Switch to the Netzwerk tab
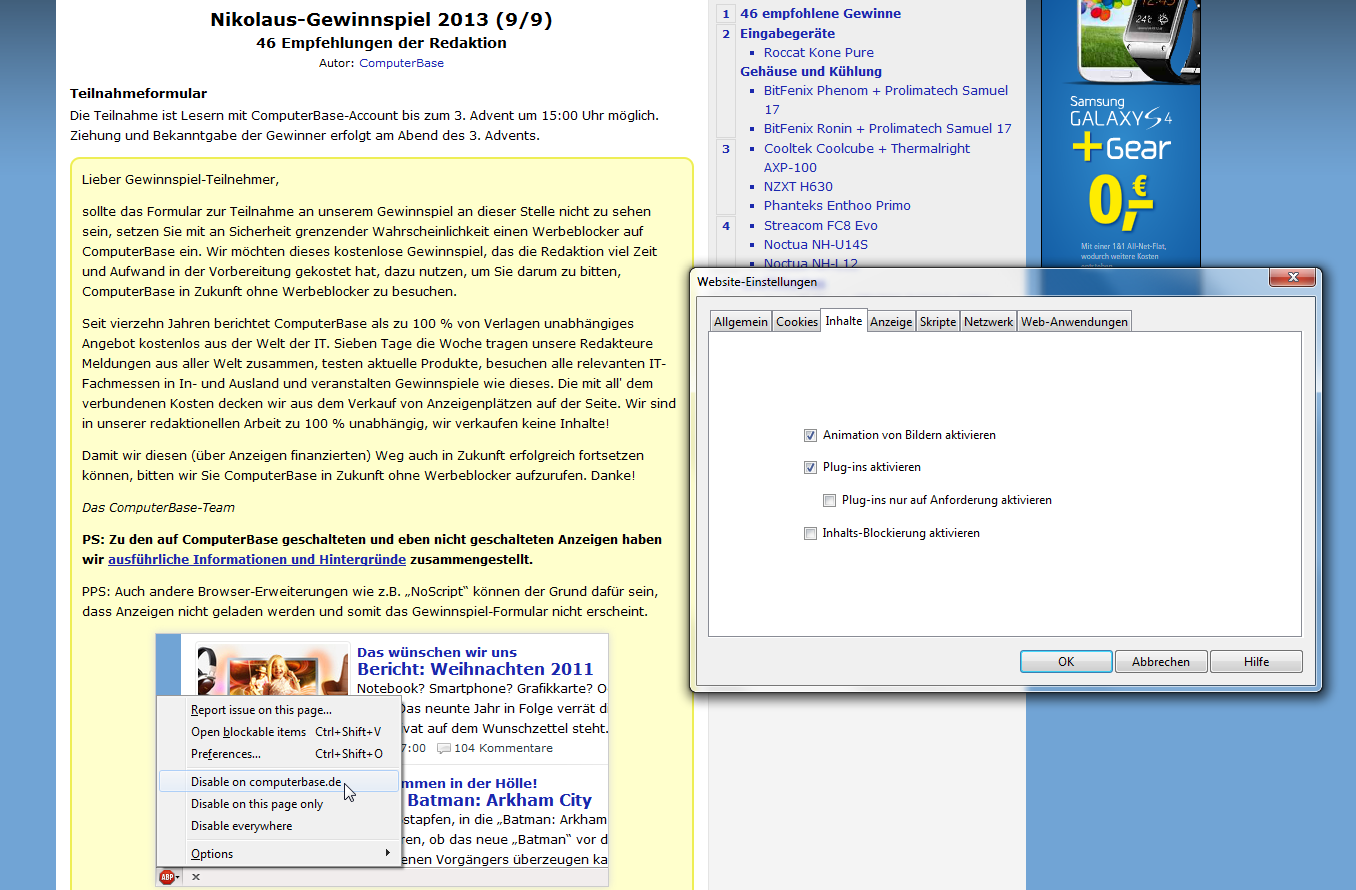Screen dimensions: 1356x890 point(989,322)
